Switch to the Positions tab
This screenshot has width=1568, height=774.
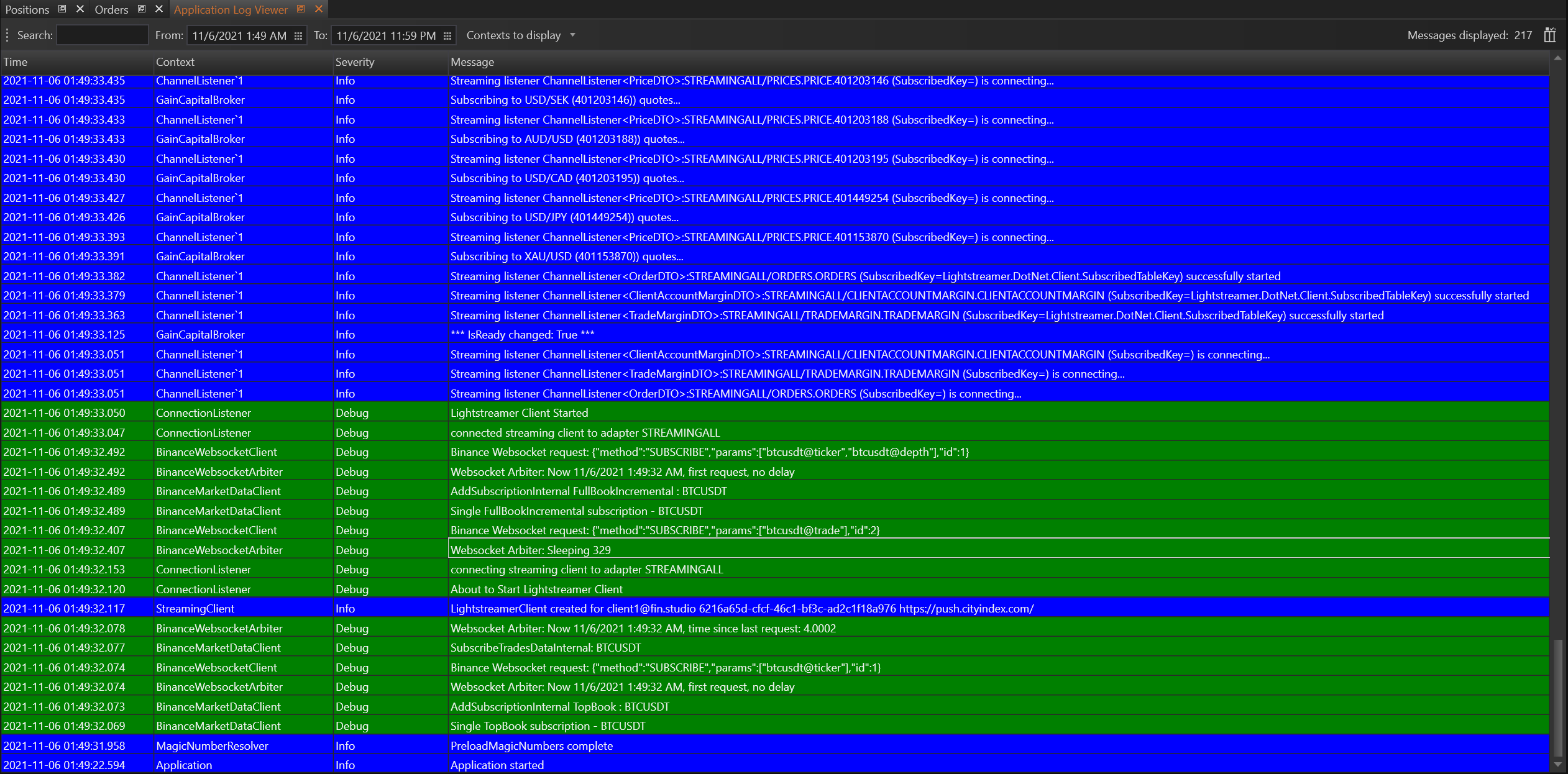pyautogui.click(x=27, y=9)
